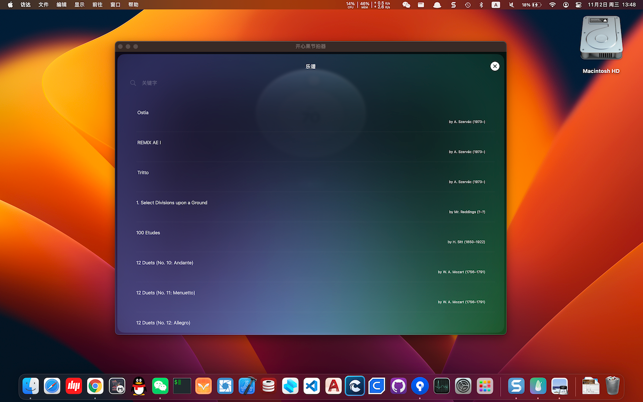The height and width of the screenshot is (402, 643).
Task: Launch Visual Studio Code from the Dock
Action: click(312, 386)
